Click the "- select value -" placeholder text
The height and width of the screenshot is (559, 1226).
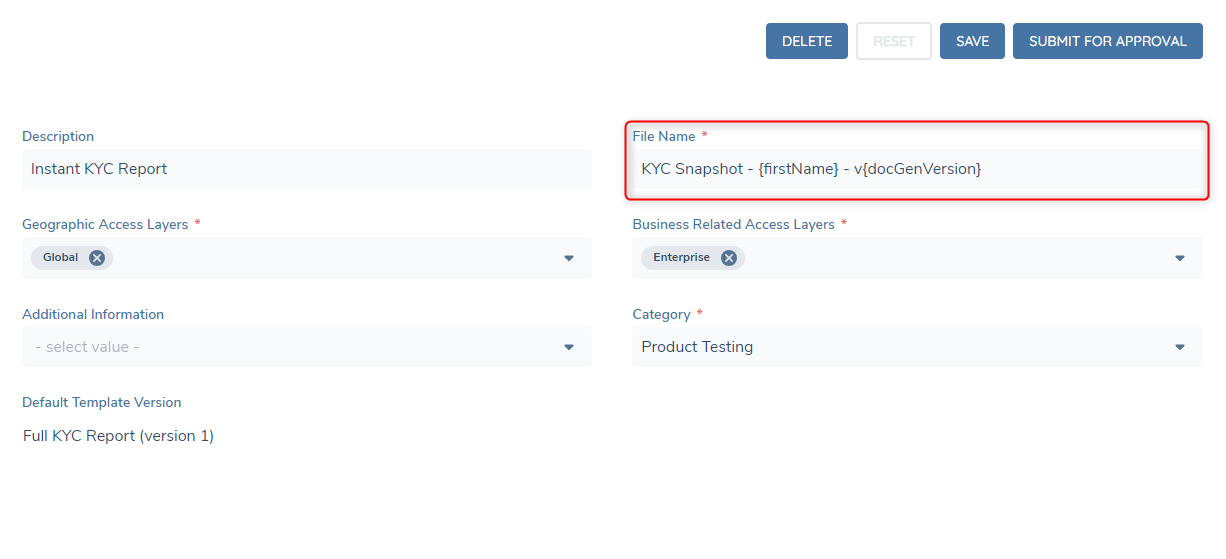[x=87, y=347]
